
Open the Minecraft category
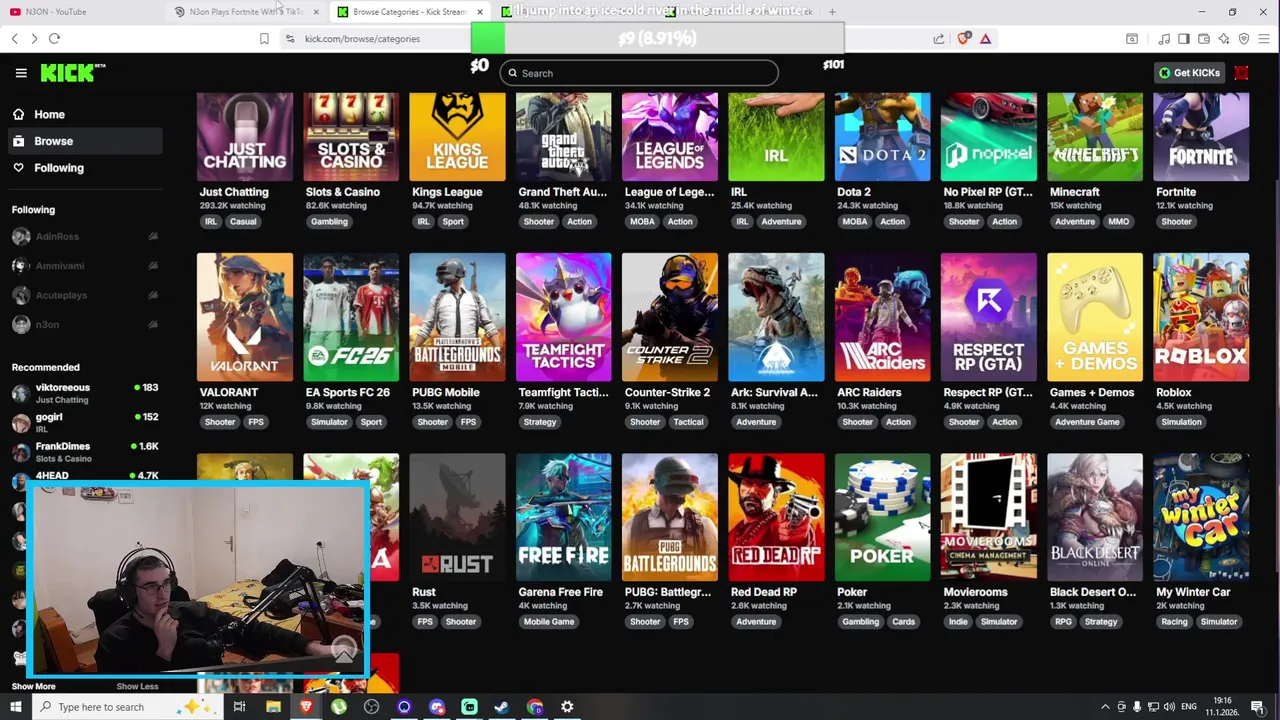pyautogui.click(x=1095, y=137)
